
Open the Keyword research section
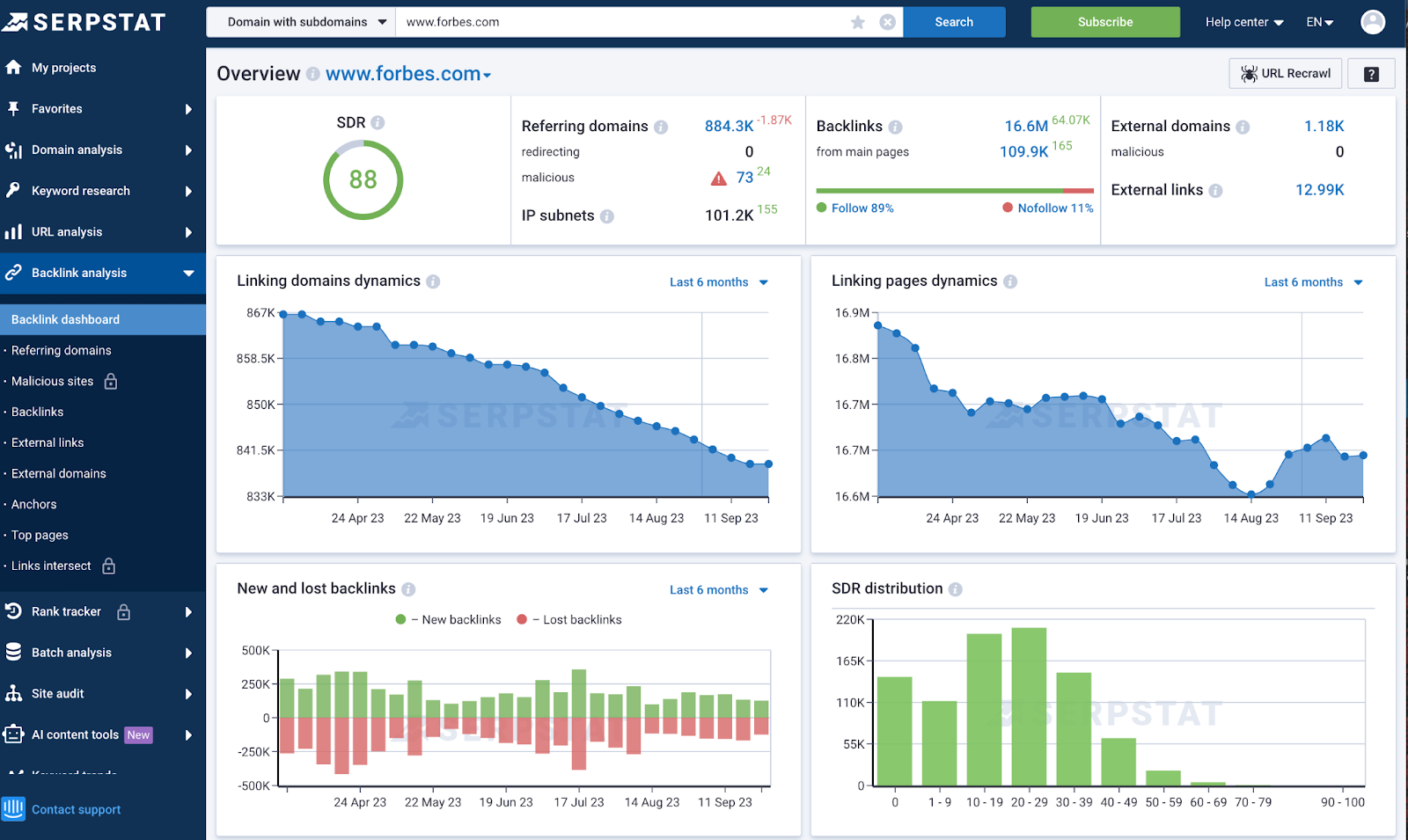coord(78,190)
